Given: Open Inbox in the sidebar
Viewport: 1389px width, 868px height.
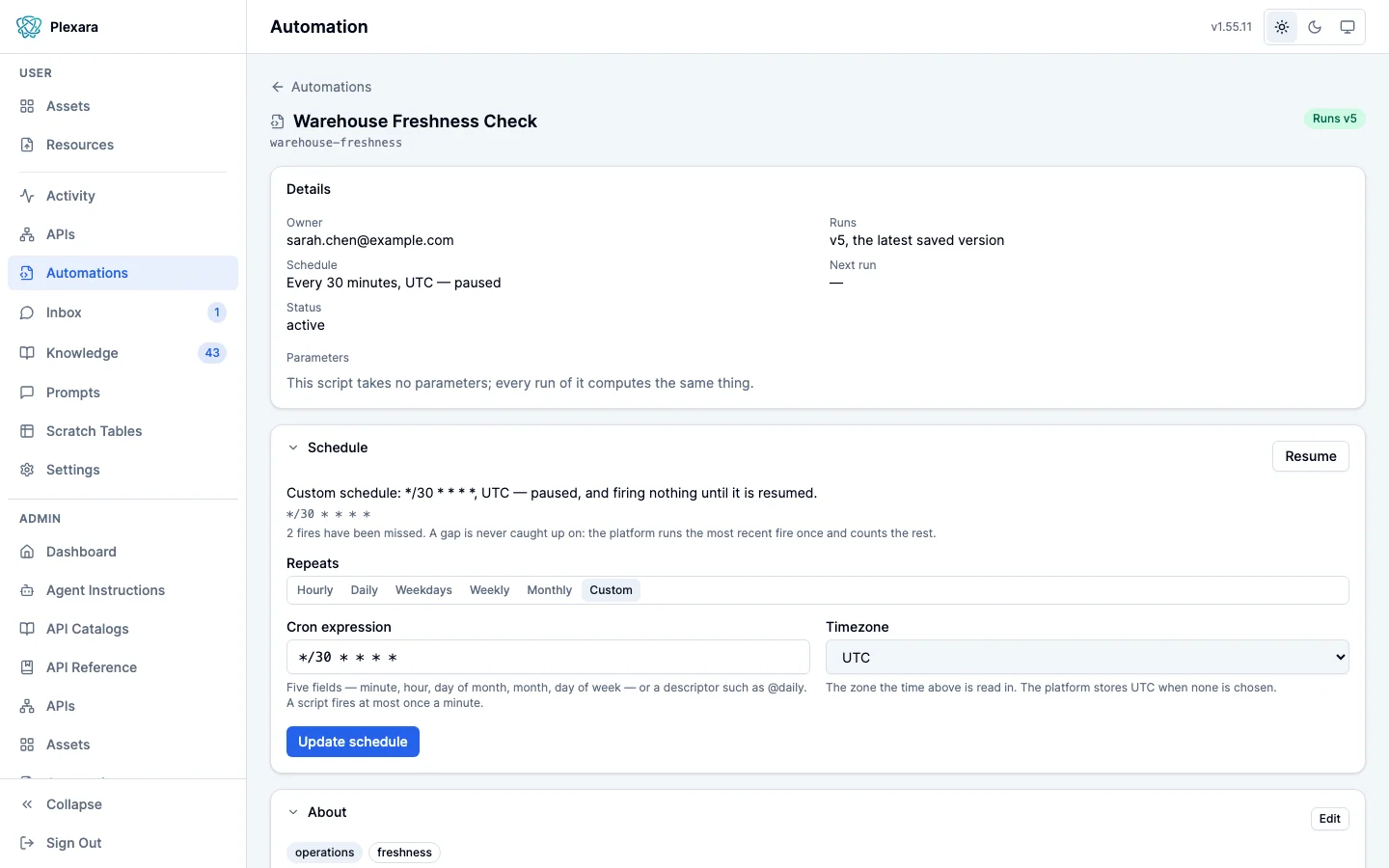Looking at the screenshot, I should [123, 312].
